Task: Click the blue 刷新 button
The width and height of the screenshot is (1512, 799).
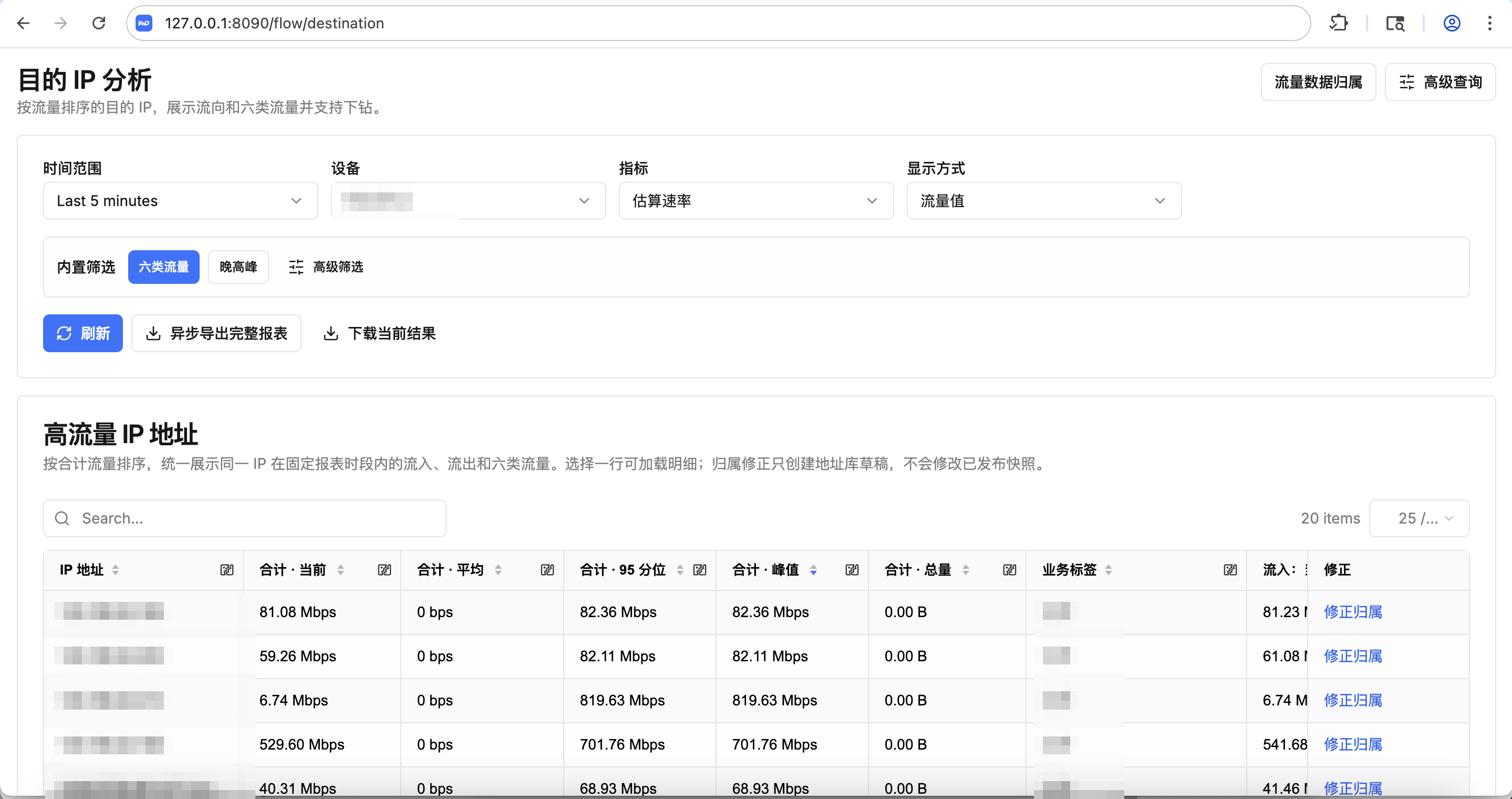Action: click(x=83, y=333)
